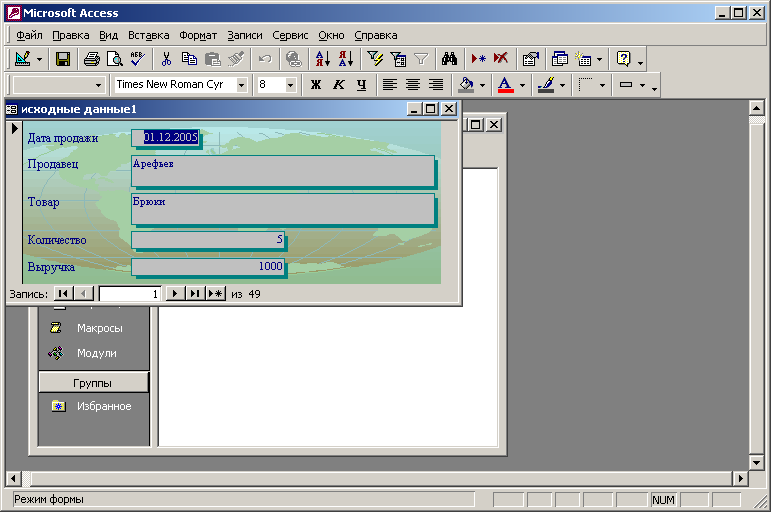
Task: Click the View mode design icon
Action: [x=23, y=60]
